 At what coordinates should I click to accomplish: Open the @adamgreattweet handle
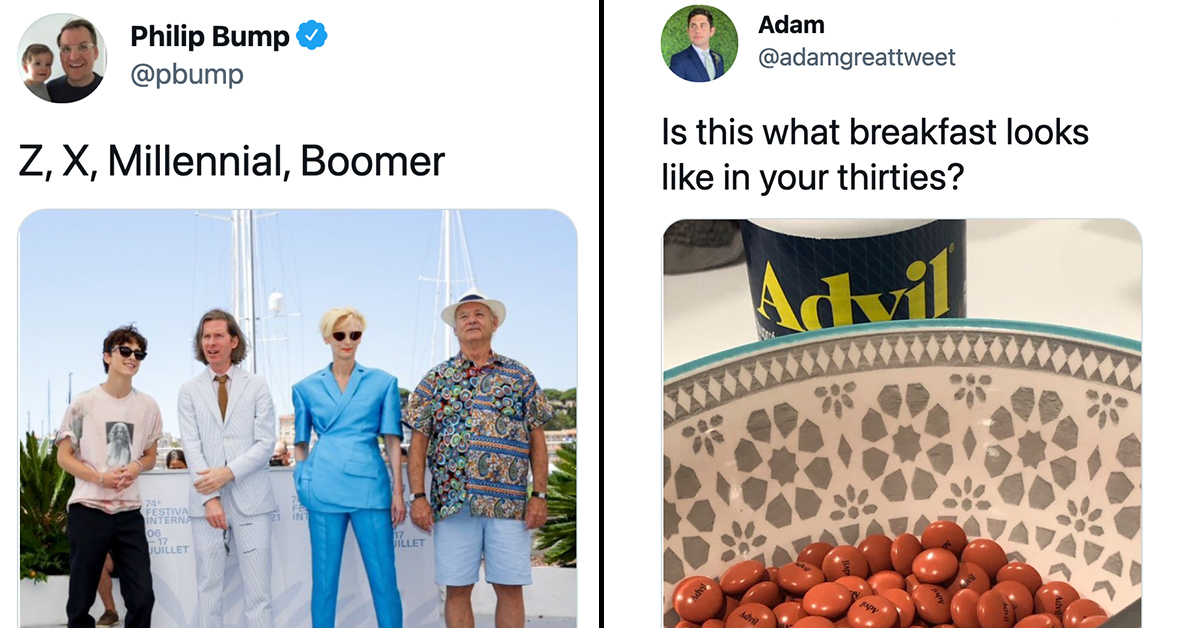pos(857,58)
